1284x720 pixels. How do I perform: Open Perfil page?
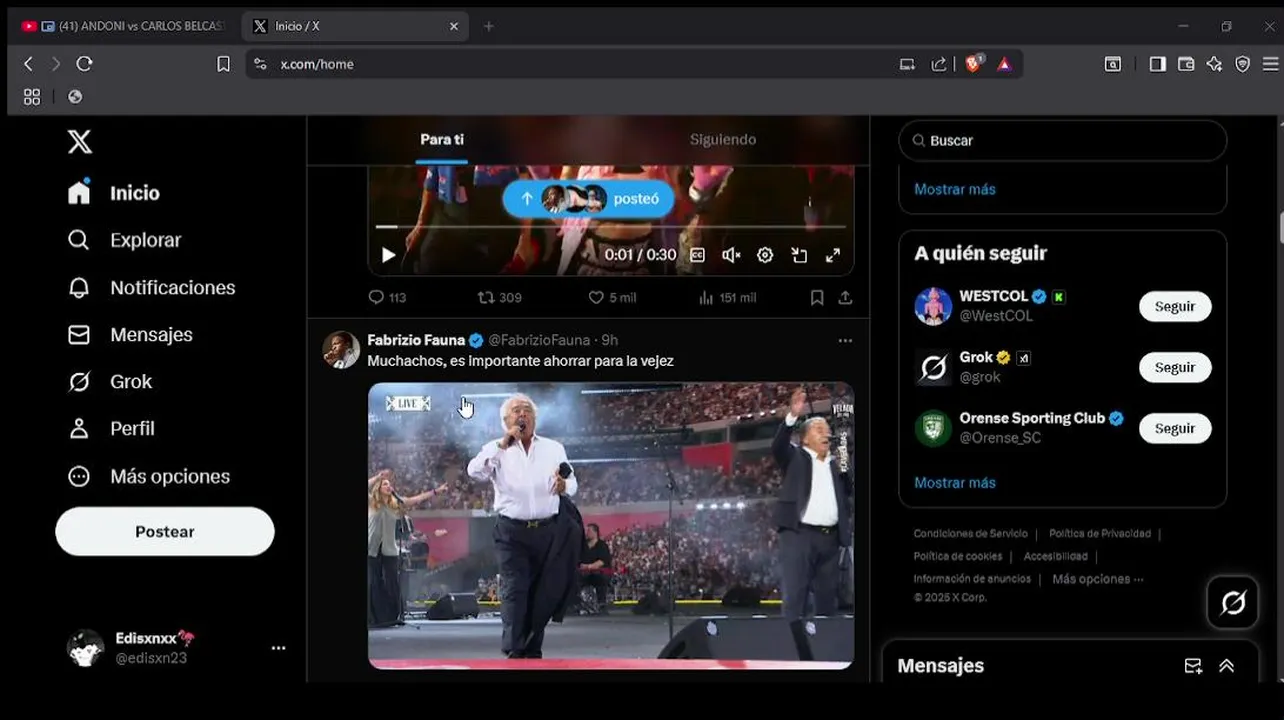pos(110,429)
